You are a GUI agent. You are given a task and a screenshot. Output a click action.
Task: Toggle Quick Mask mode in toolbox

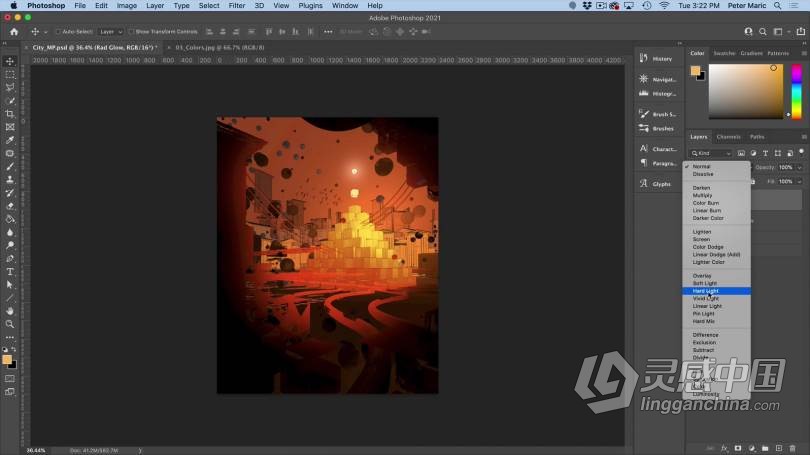pyautogui.click(x=10, y=379)
